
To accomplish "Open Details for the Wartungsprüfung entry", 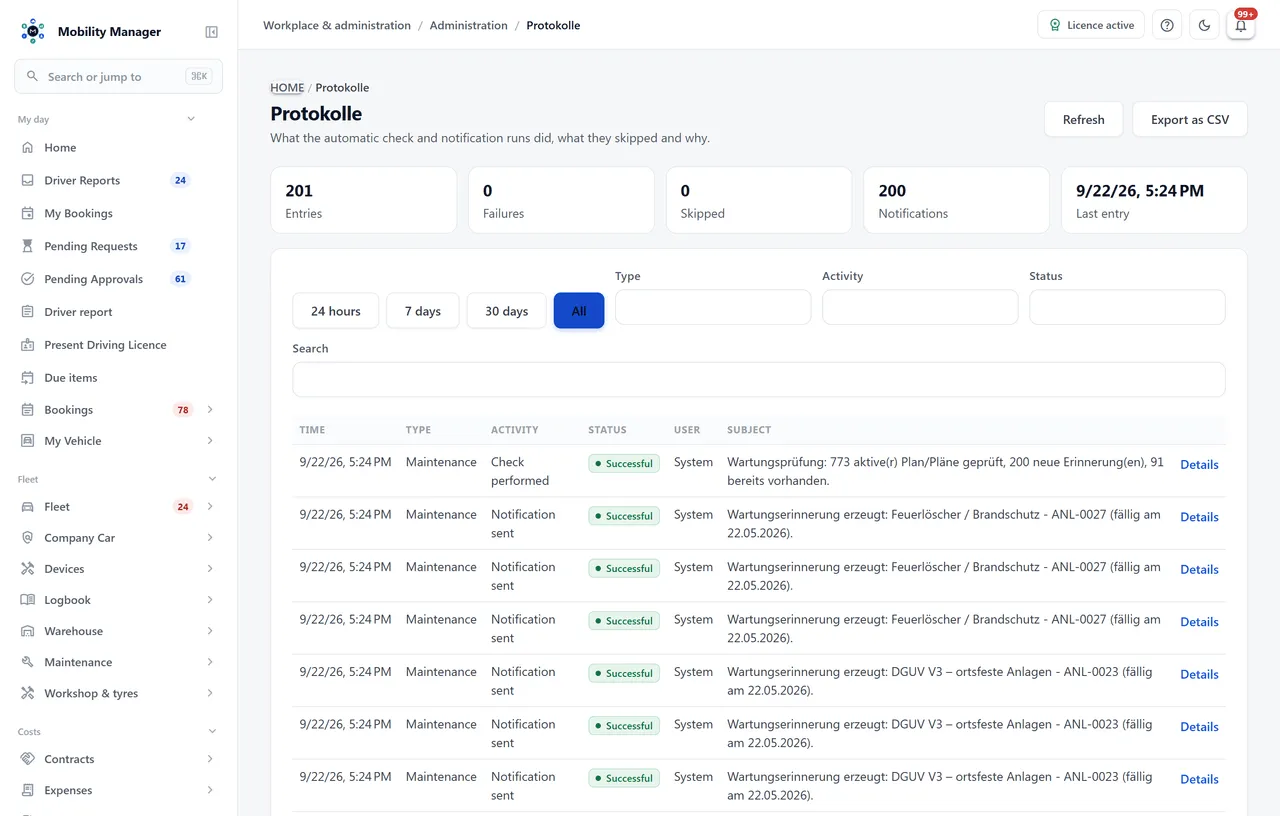I will click(x=1199, y=465).
